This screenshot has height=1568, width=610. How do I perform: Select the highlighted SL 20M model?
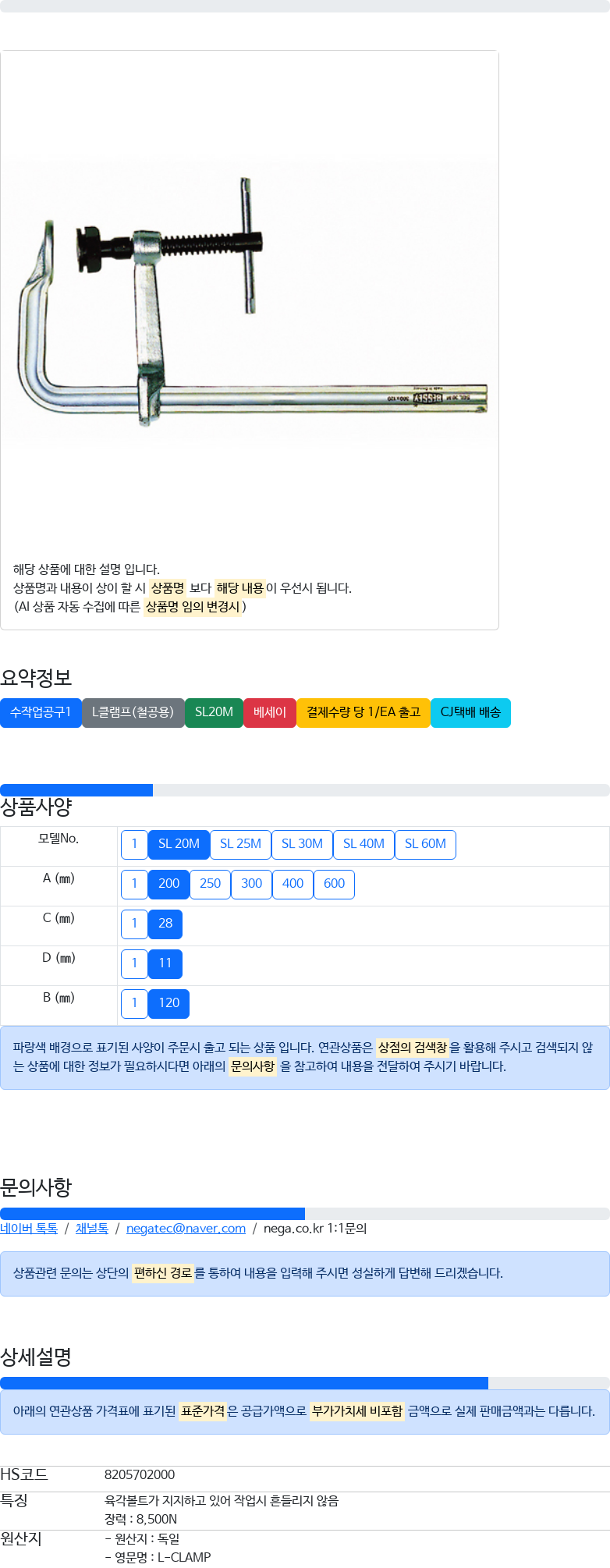tap(179, 844)
